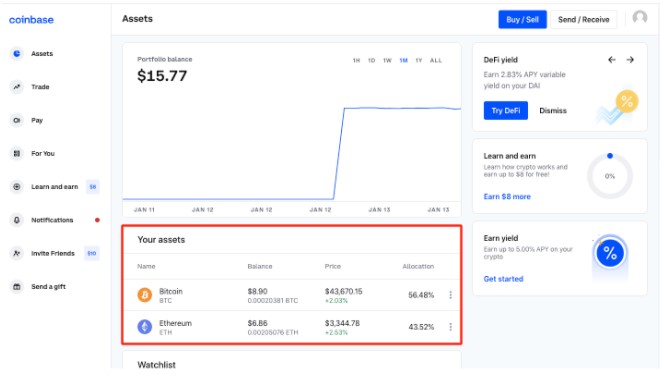Open the Invite Friends sidebar icon

tap(16, 253)
